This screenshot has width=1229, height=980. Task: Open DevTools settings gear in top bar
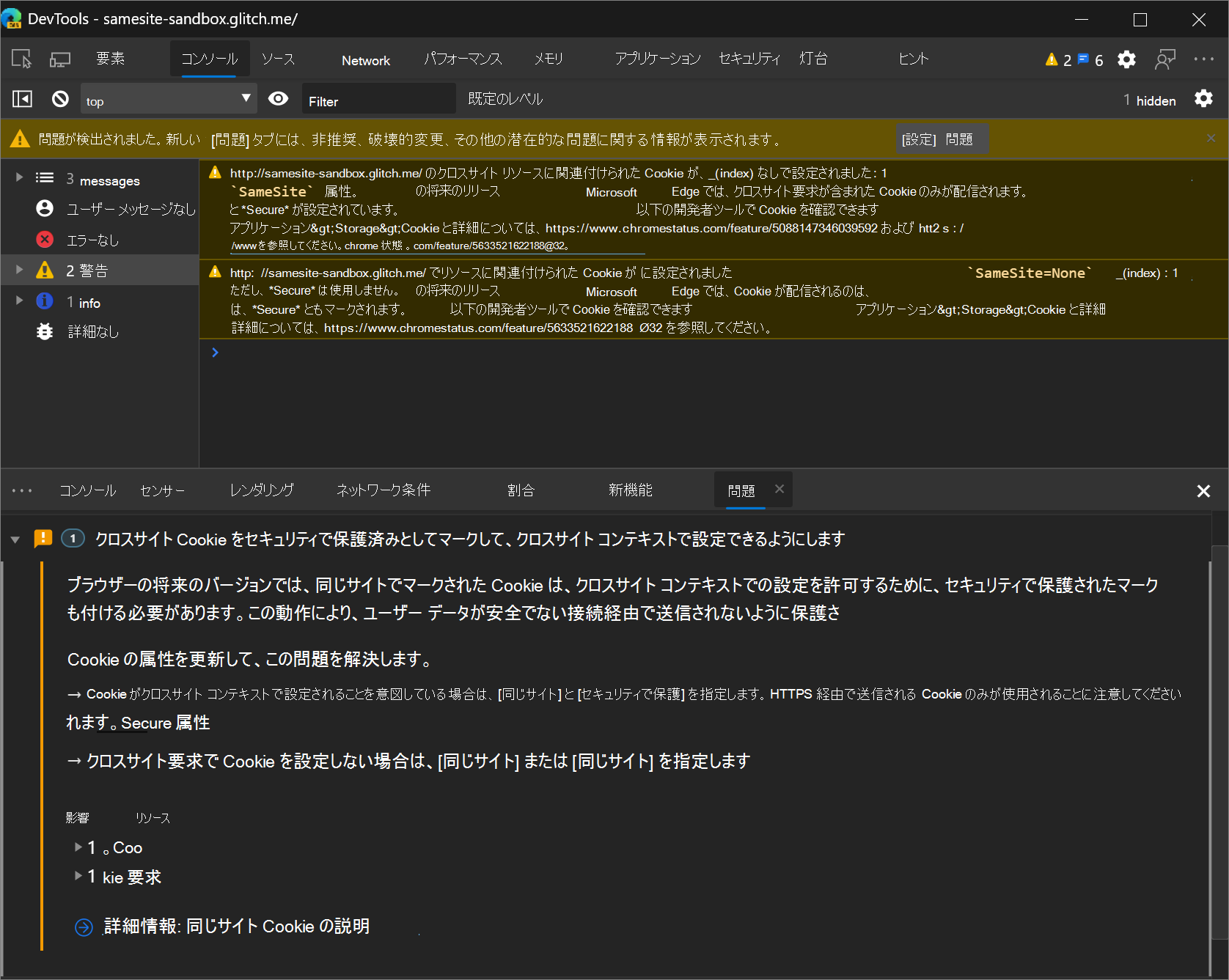[1126, 59]
